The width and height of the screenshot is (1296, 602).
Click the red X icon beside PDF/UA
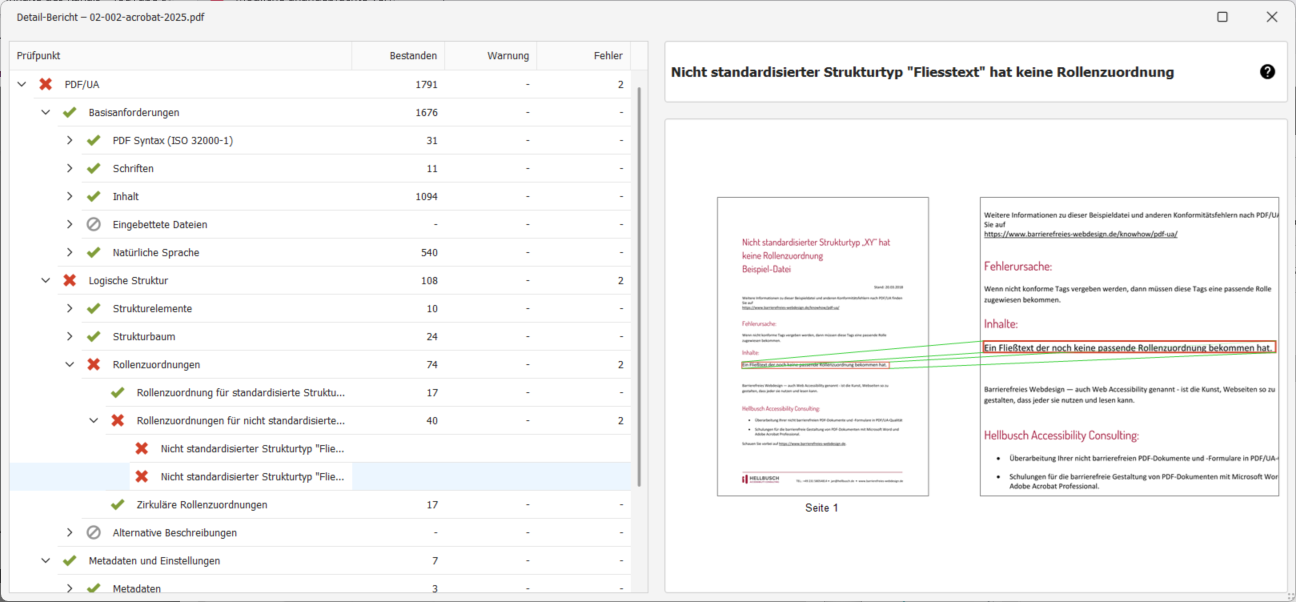pyautogui.click(x=45, y=85)
